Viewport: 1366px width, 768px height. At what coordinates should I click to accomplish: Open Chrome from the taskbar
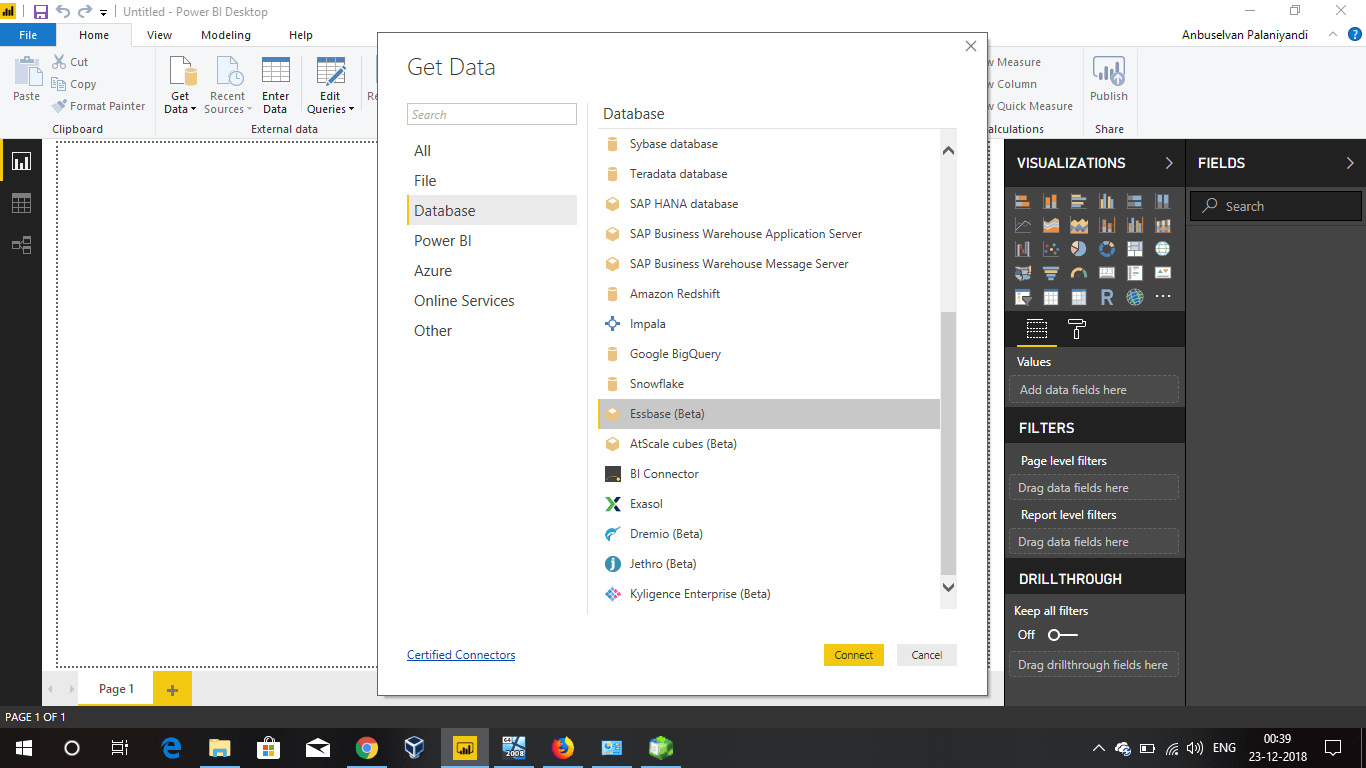367,748
